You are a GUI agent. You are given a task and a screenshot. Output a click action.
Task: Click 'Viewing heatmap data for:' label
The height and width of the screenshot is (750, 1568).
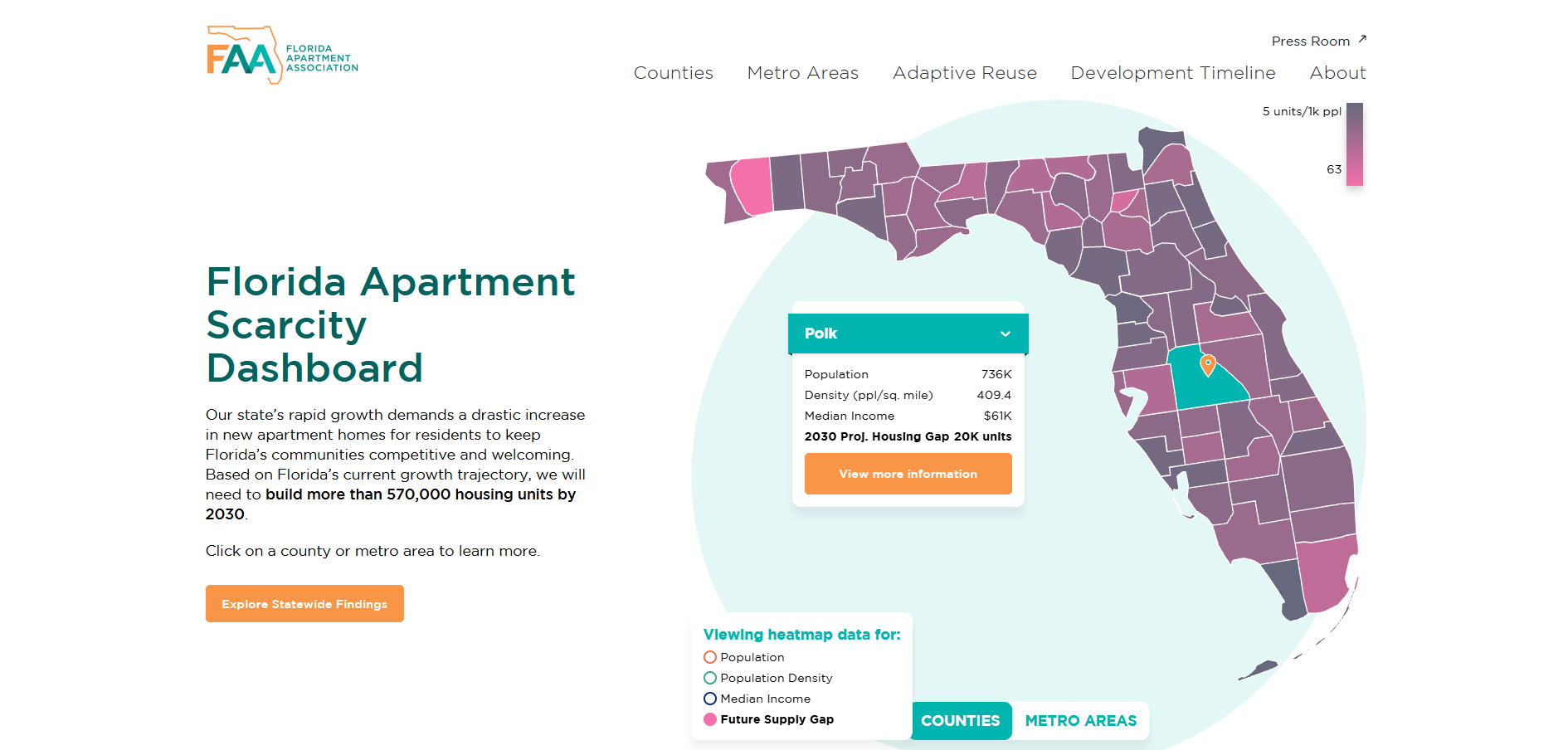click(801, 635)
